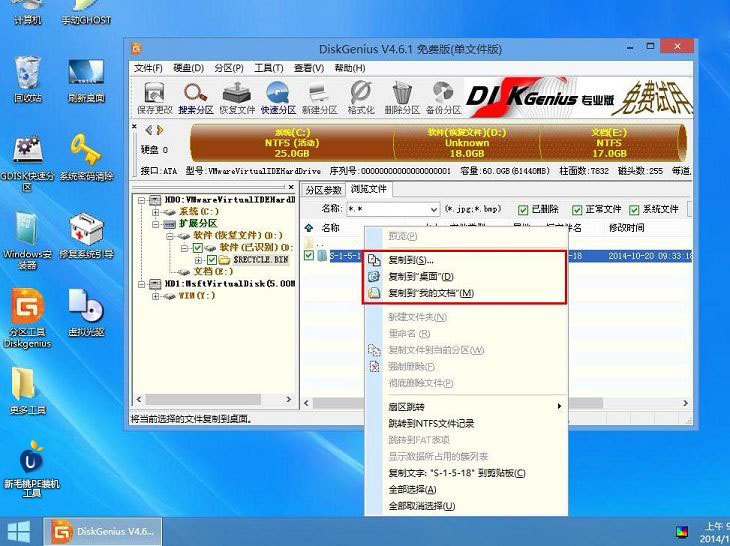
Task: Open the Windows安装器 desktop icon
Action: pos(27,241)
